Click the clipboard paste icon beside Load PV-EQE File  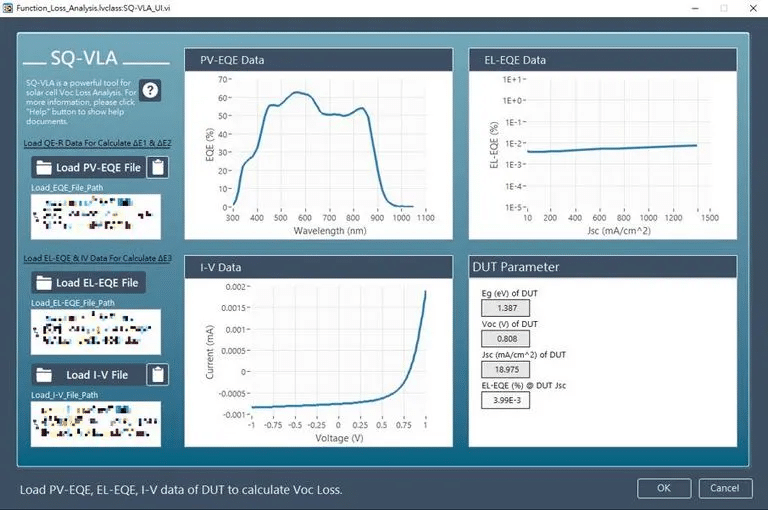[158, 168]
